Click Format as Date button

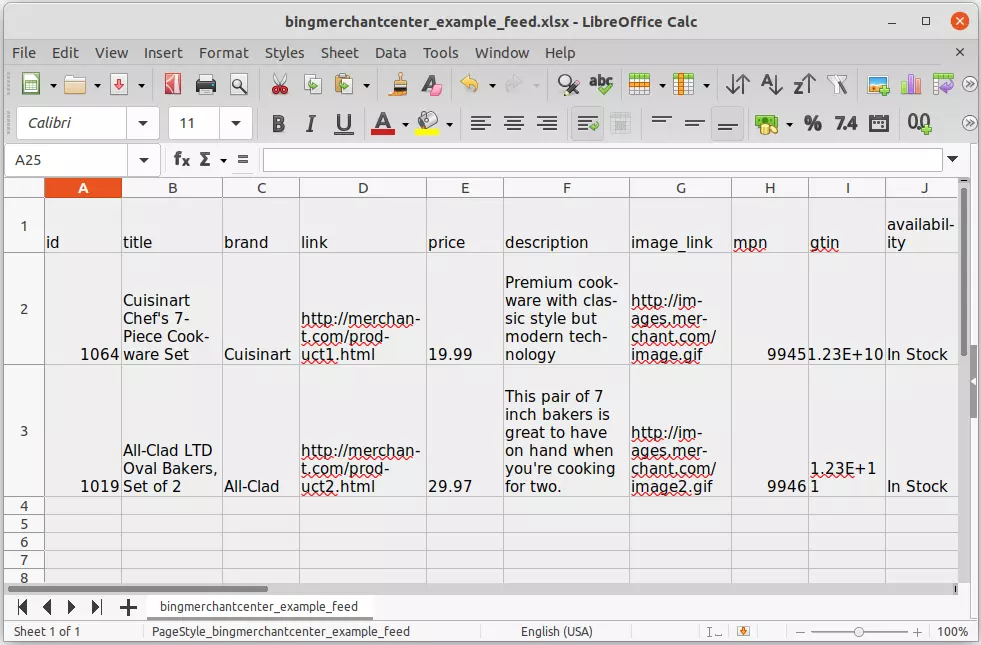coord(878,123)
